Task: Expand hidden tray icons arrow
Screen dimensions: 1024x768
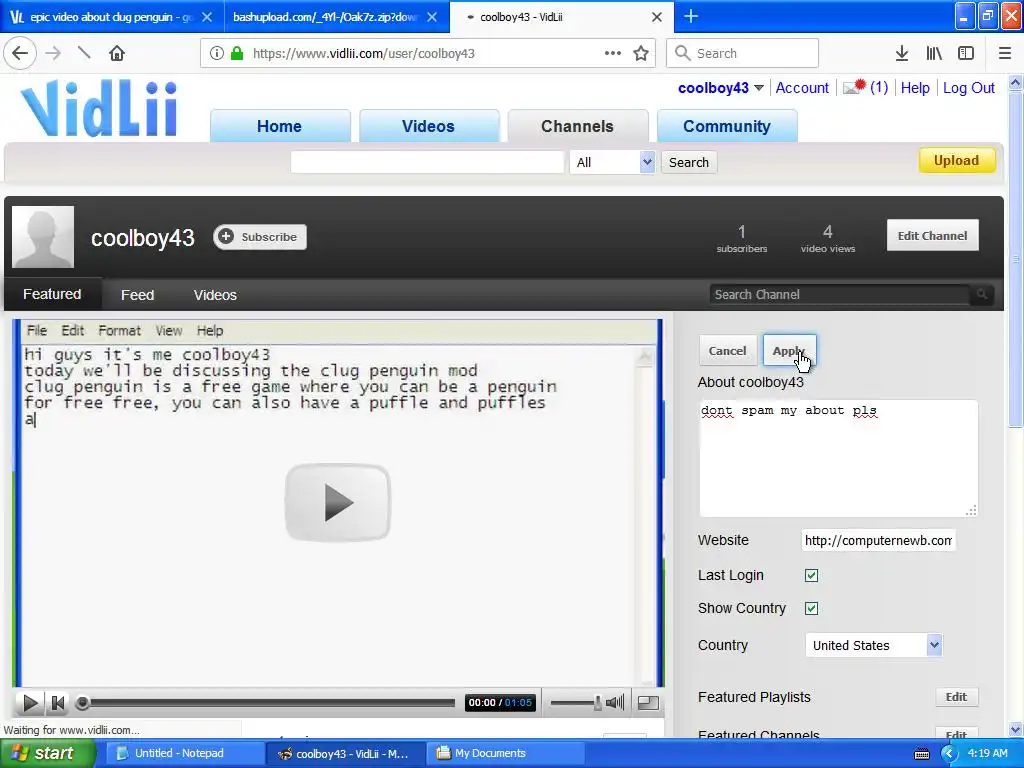Action: [x=949, y=754]
